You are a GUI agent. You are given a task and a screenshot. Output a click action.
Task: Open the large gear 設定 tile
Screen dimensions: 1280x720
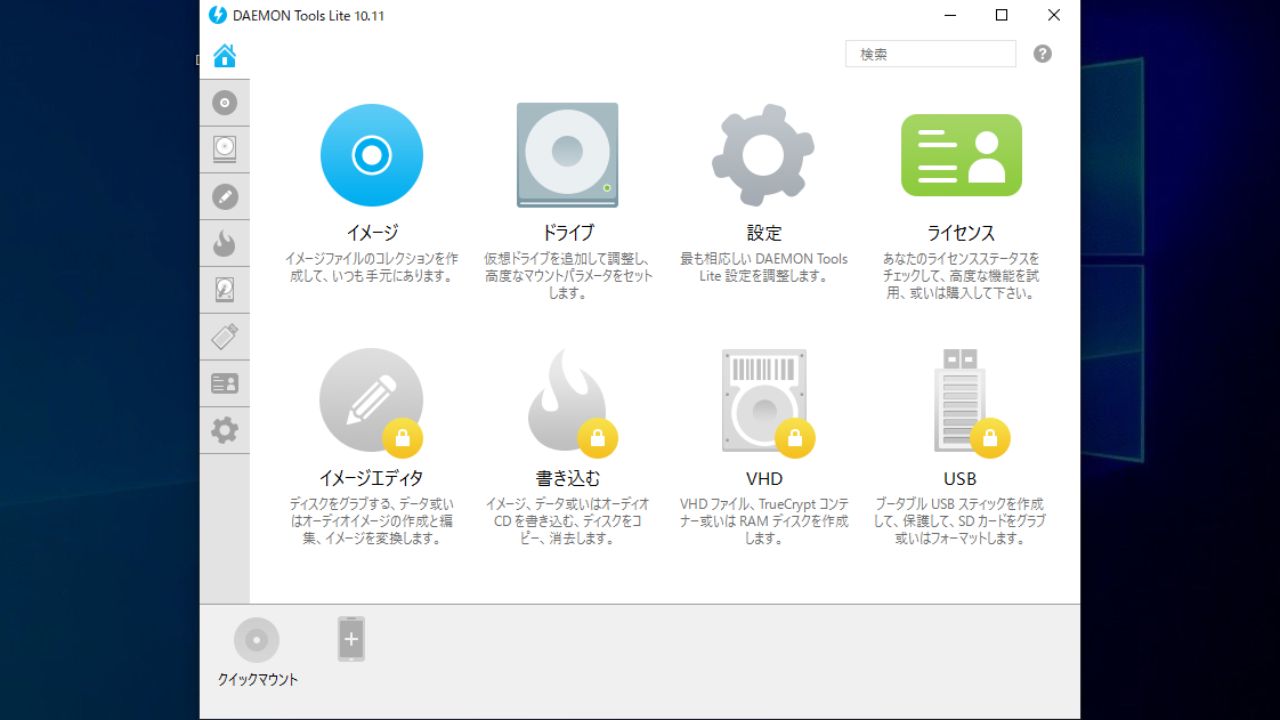(x=763, y=155)
